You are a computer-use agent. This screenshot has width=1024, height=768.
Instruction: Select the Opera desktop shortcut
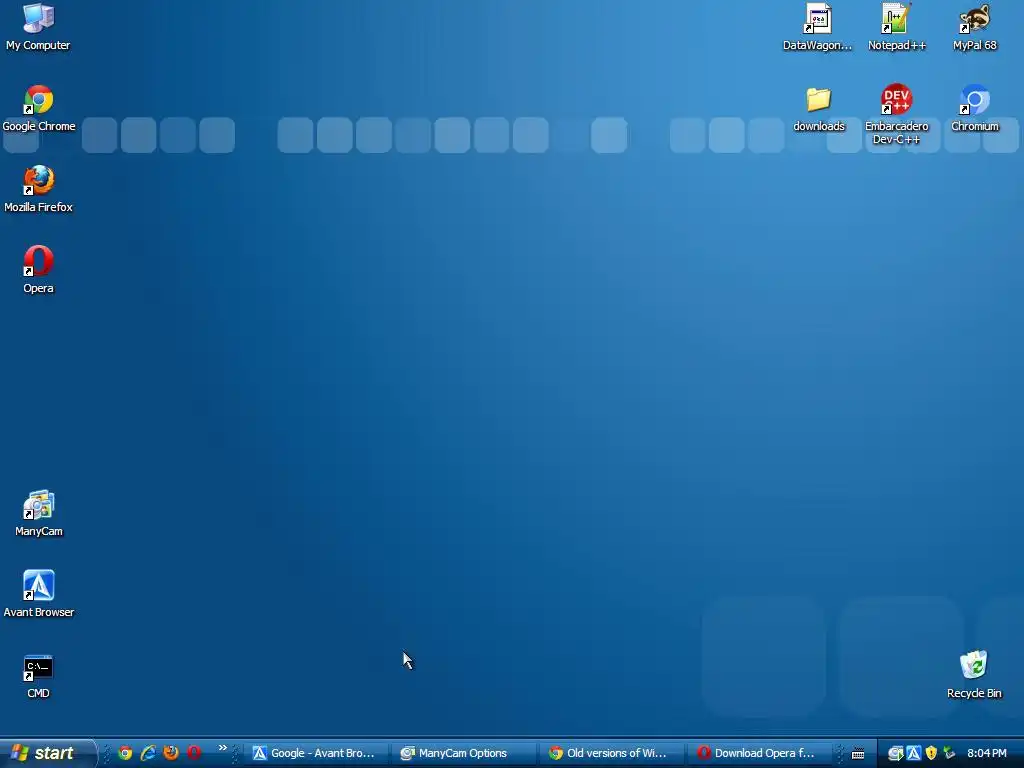click(x=39, y=270)
